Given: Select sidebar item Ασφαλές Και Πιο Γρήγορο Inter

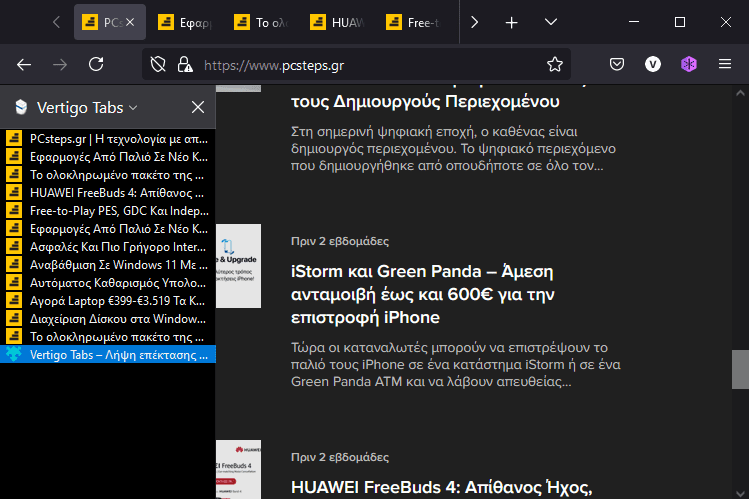Looking at the screenshot, I should [108, 246].
